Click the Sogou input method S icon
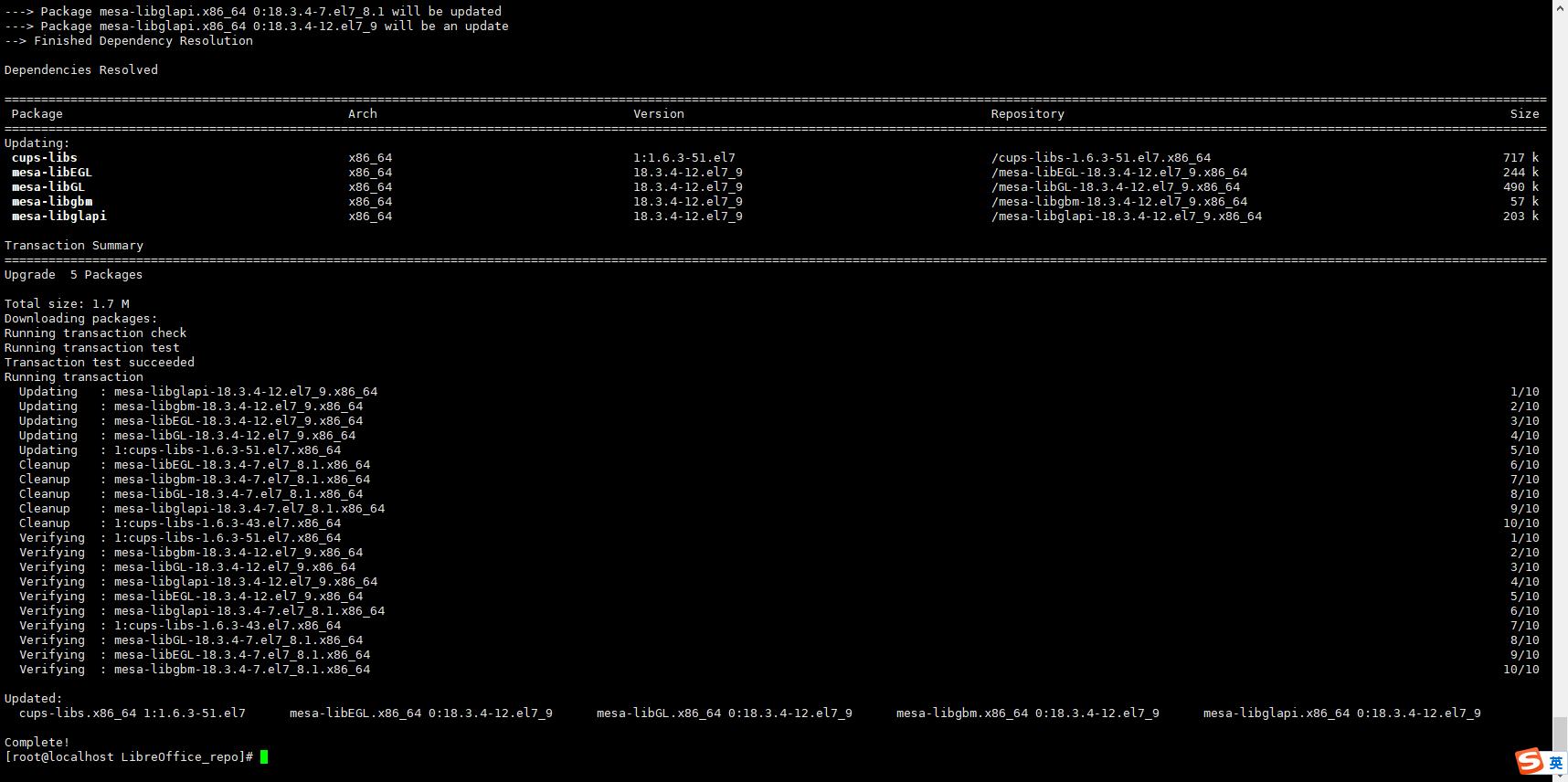The image size is (1568, 782). [1529, 761]
